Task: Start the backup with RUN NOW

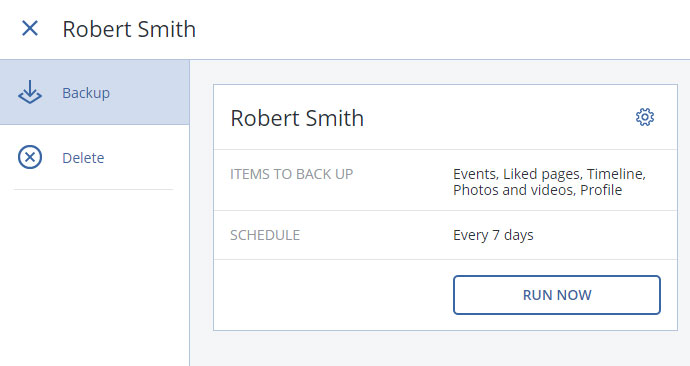Action: 557,295
